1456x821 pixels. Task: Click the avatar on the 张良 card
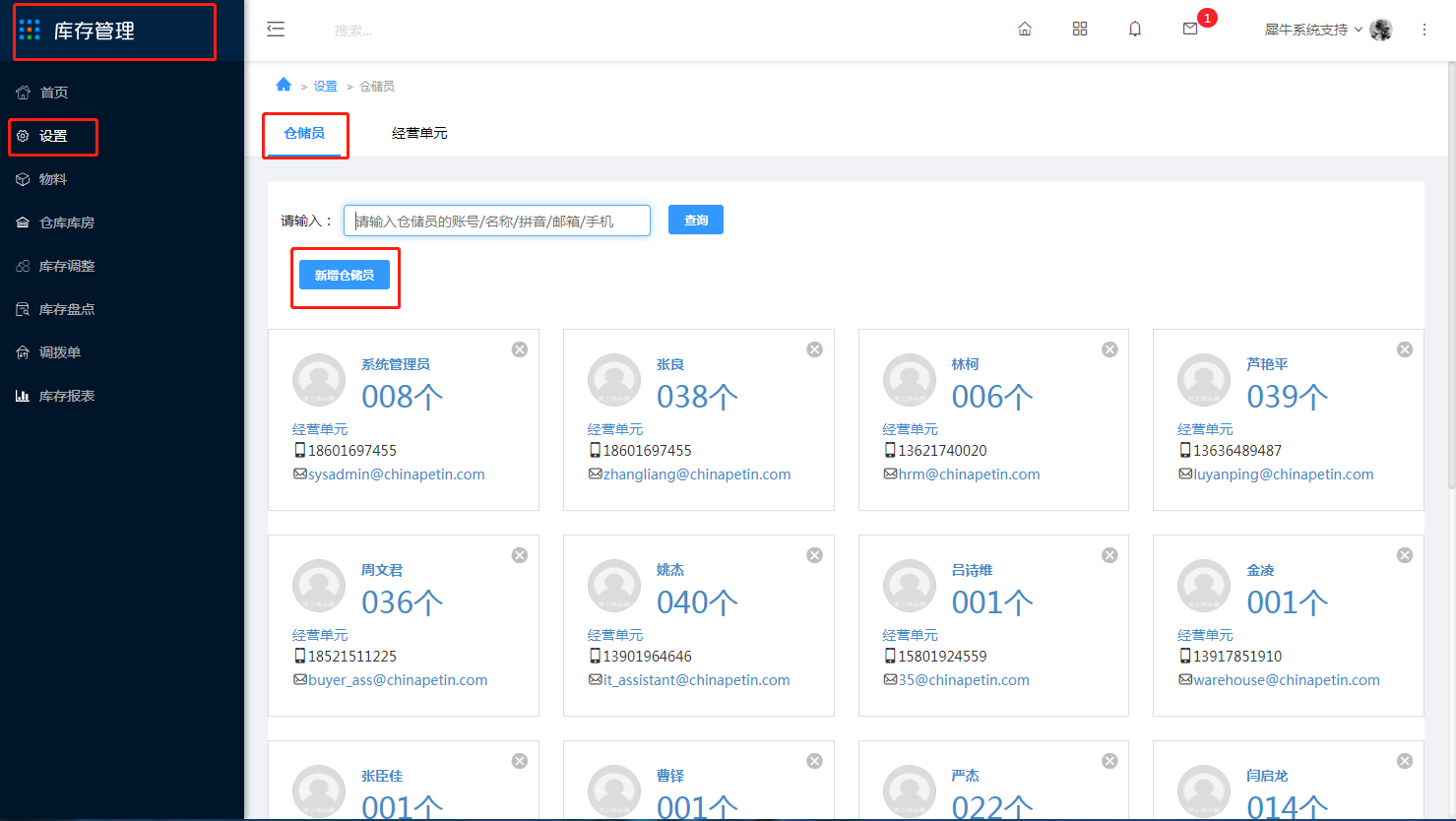coord(614,380)
